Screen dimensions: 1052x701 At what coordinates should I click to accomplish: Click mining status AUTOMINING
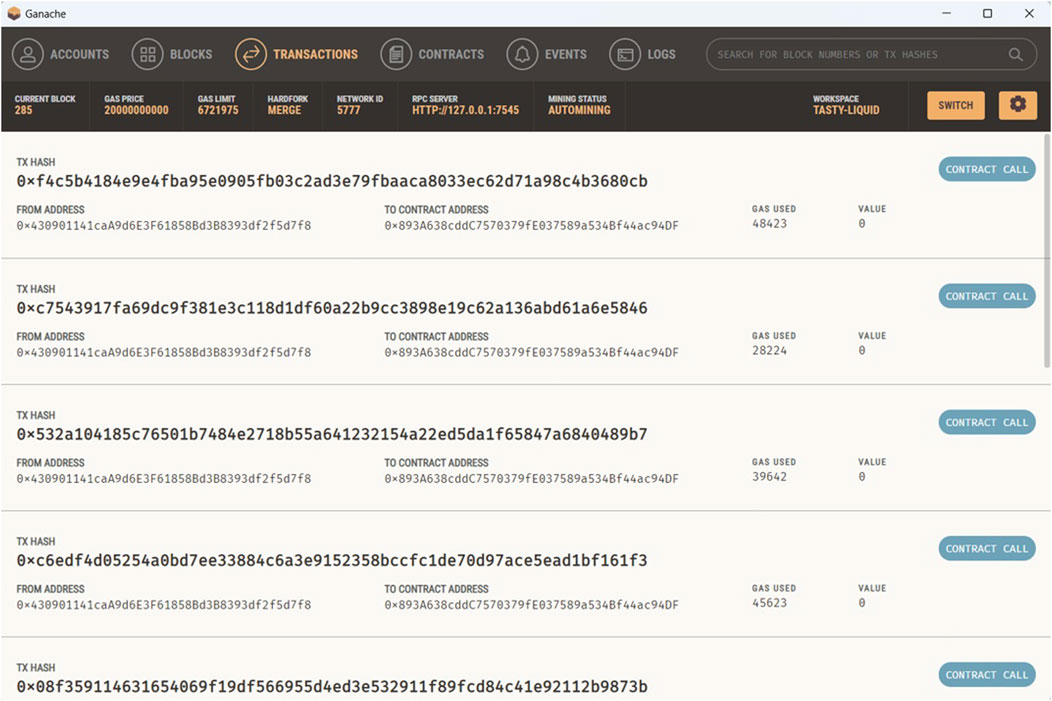pyautogui.click(x=579, y=110)
